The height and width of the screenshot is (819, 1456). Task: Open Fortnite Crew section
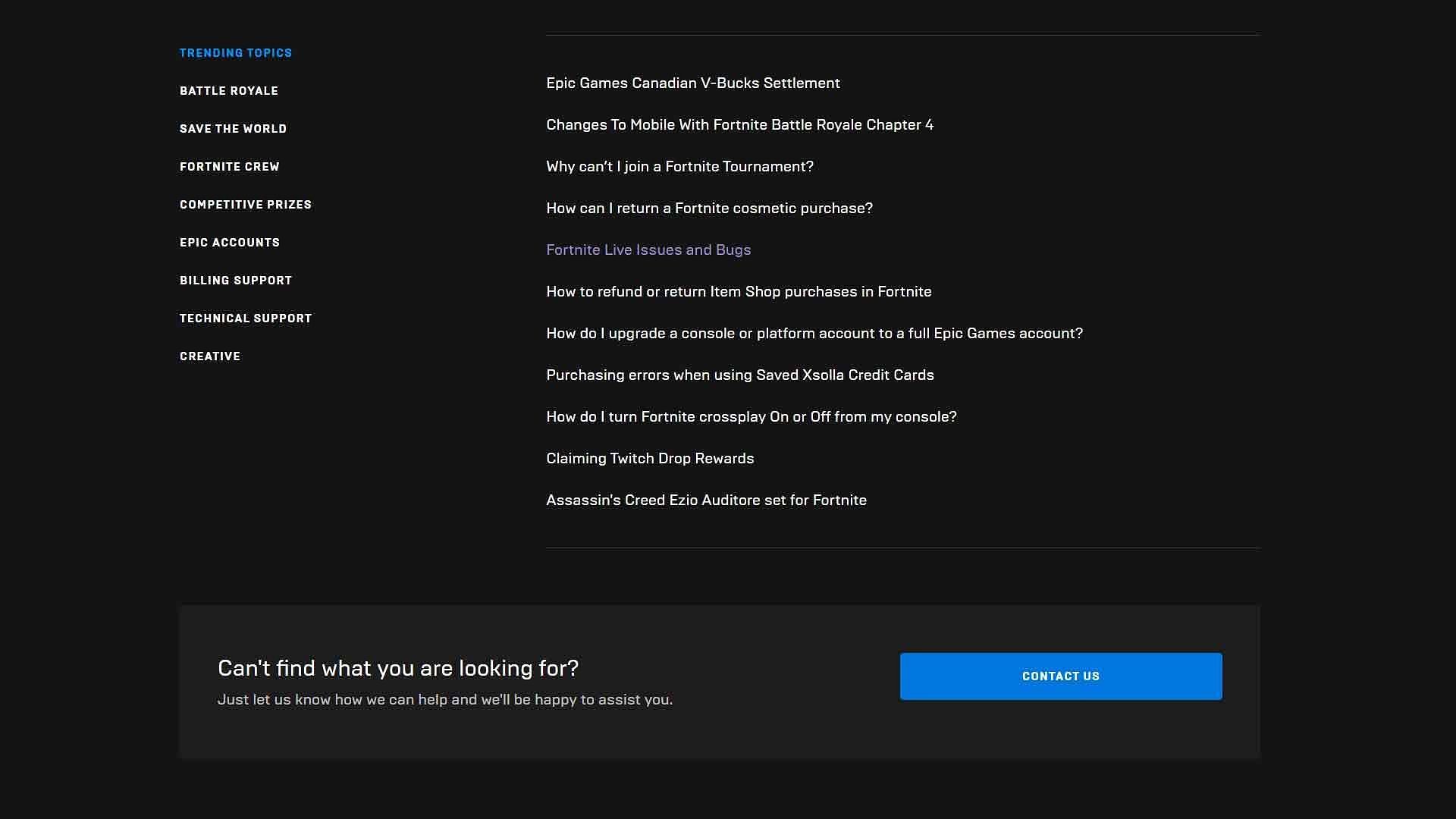(229, 166)
